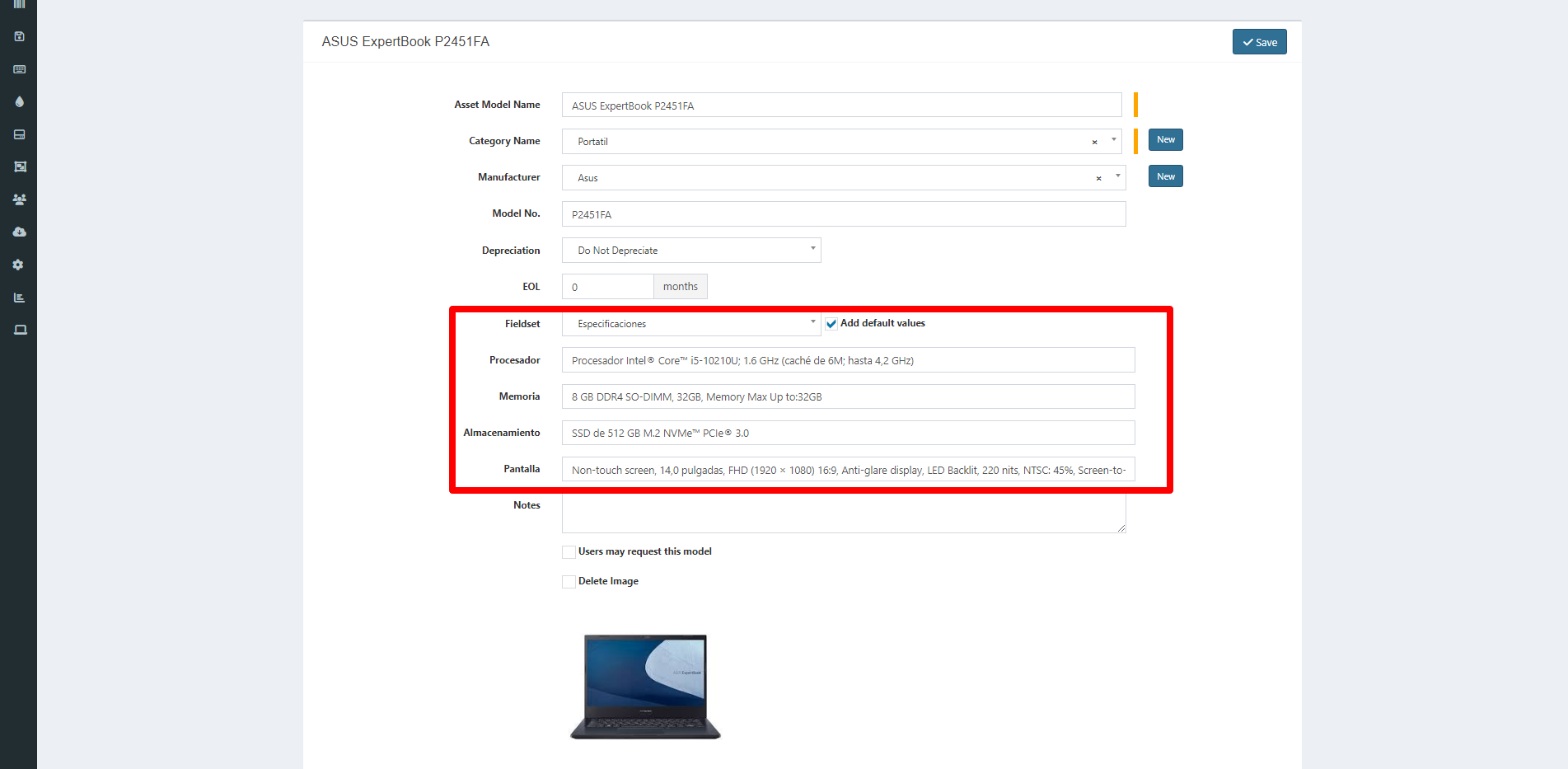Open the Depreciation dropdown
1568x769 pixels.
click(x=690, y=250)
